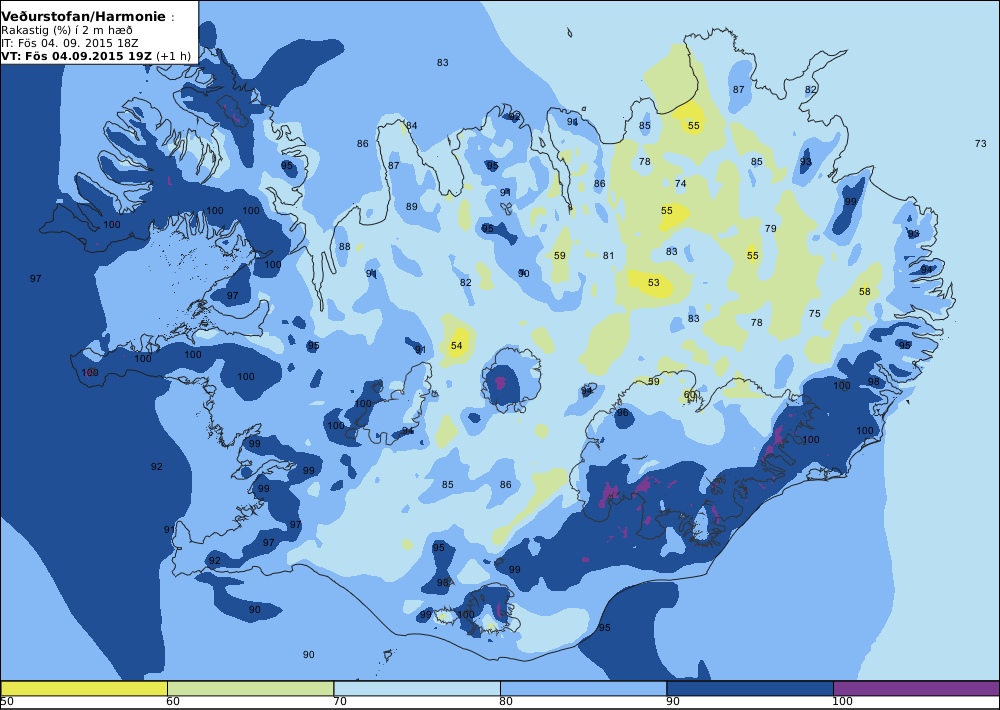Screen dimensions: 1000x710
Task: Select the humidity value 96 on the map
Action: pyautogui.click(x=622, y=413)
